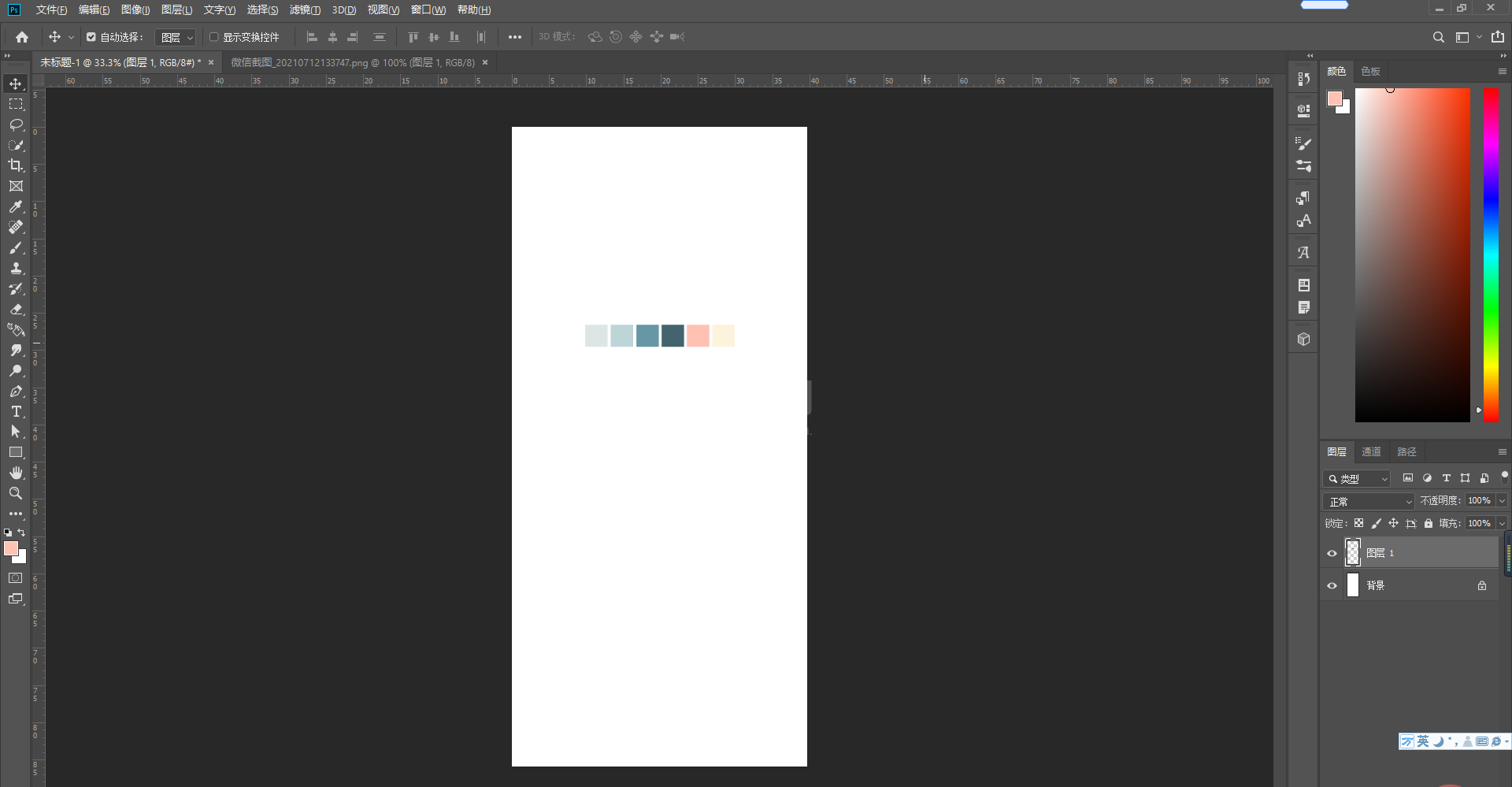
Task: Open the Color panel menu
Action: (x=1502, y=72)
